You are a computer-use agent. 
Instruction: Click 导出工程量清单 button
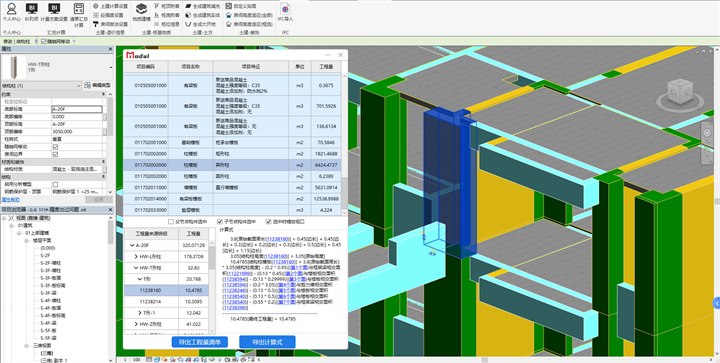199,342
